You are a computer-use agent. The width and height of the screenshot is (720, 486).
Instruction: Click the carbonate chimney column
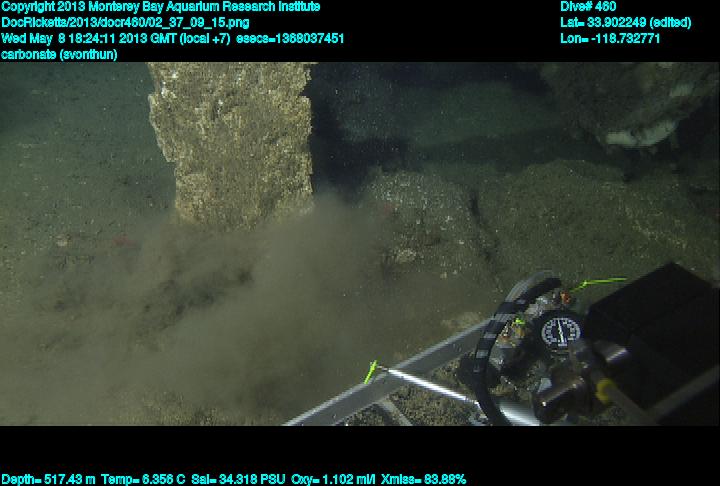pos(232,145)
